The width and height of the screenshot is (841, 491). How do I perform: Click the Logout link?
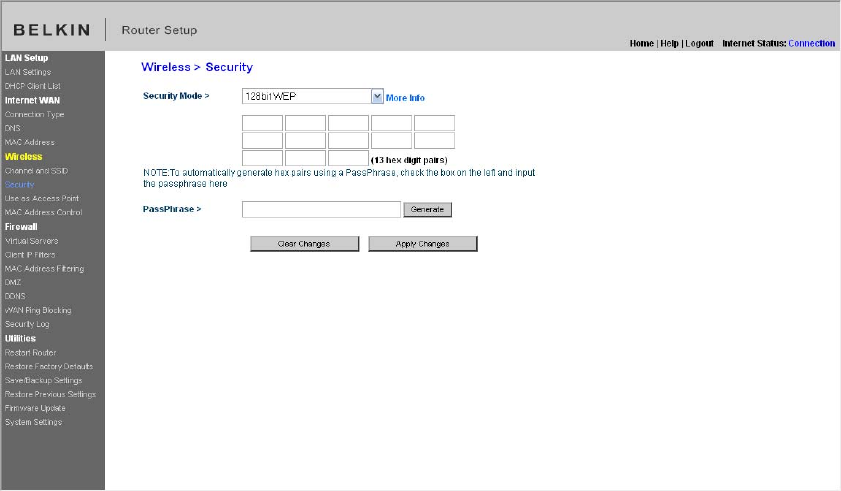click(699, 43)
